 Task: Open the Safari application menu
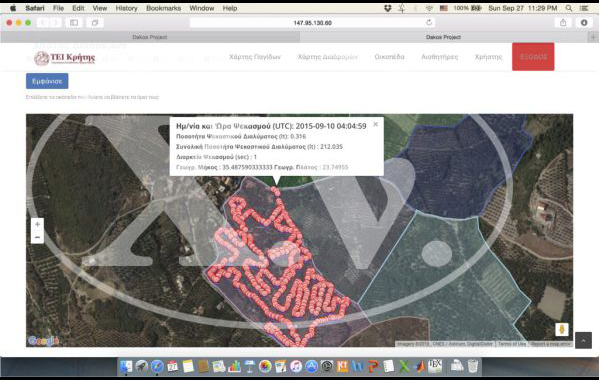pos(35,8)
